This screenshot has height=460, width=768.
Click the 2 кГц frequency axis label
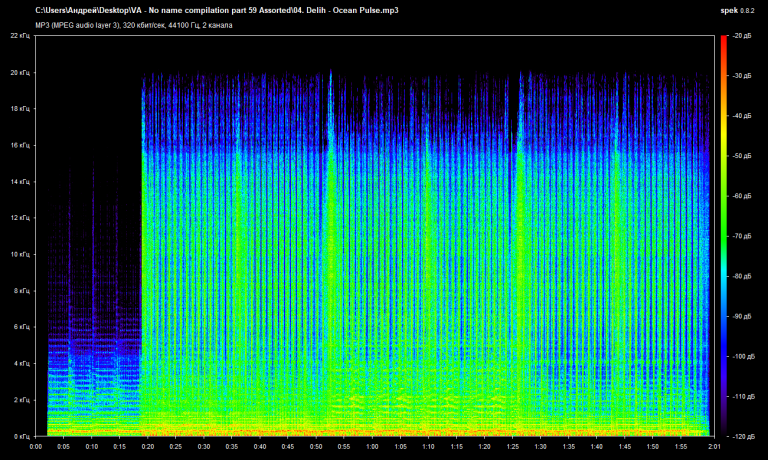(x=22, y=400)
